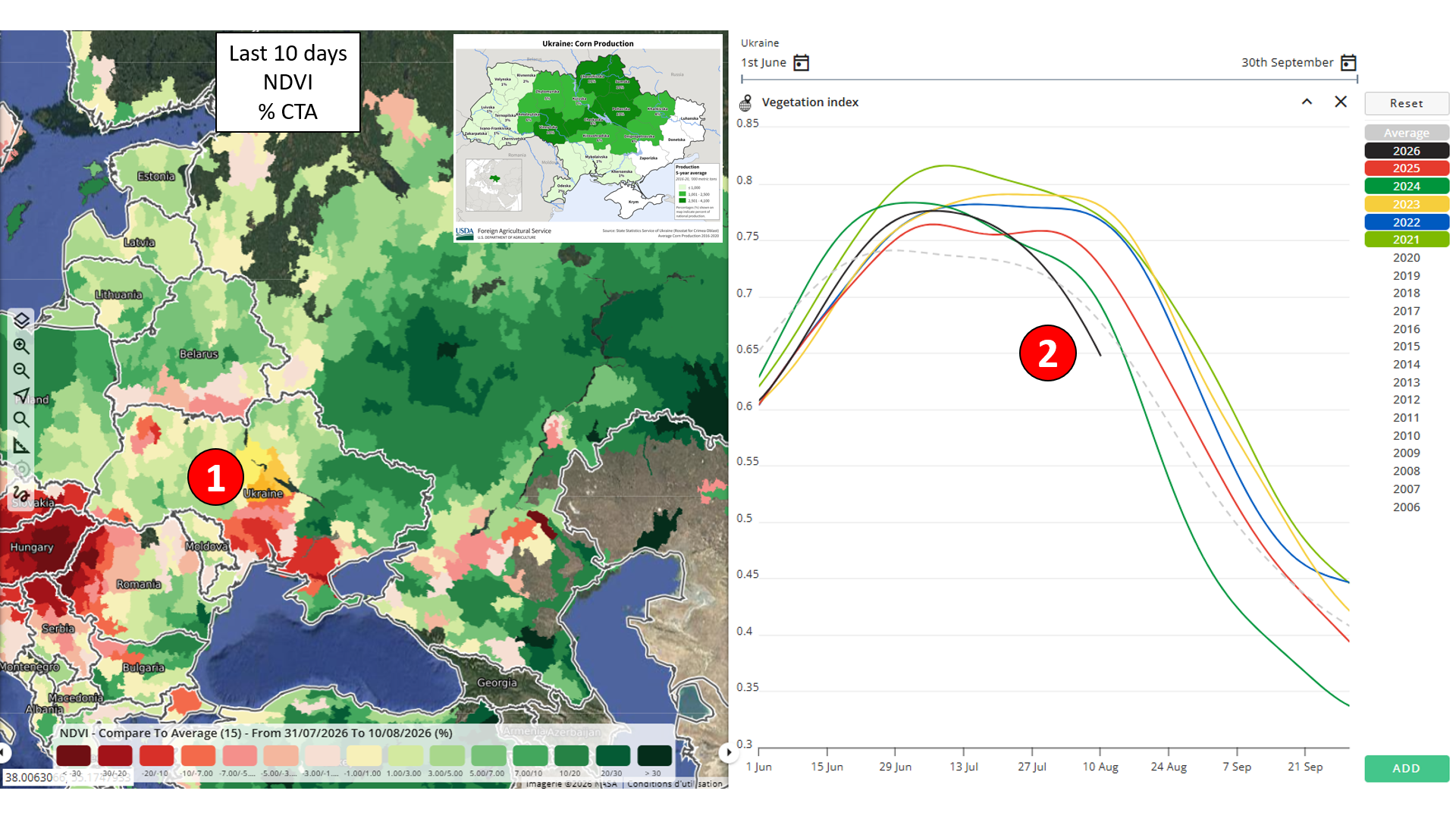The image size is (1456, 819).
Task: Click the 1st June start date
Action: point(764,63)
